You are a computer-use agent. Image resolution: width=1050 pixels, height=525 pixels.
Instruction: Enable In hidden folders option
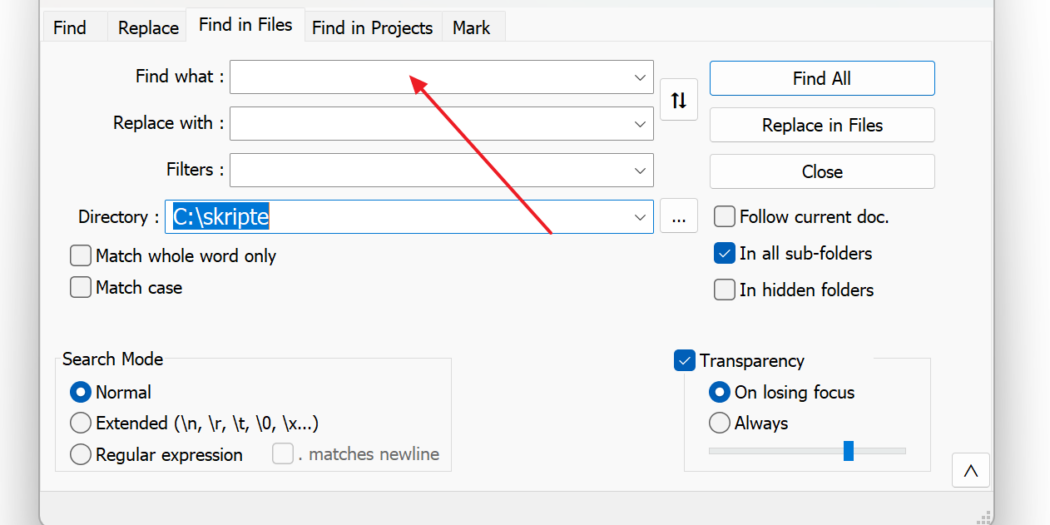tap(725, 290)
